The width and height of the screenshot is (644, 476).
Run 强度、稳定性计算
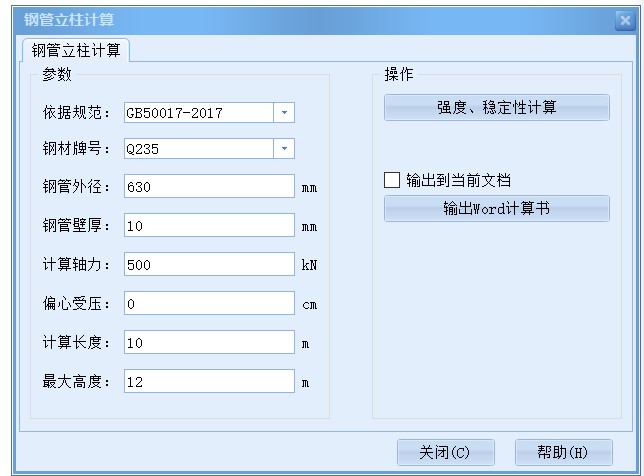496,108
